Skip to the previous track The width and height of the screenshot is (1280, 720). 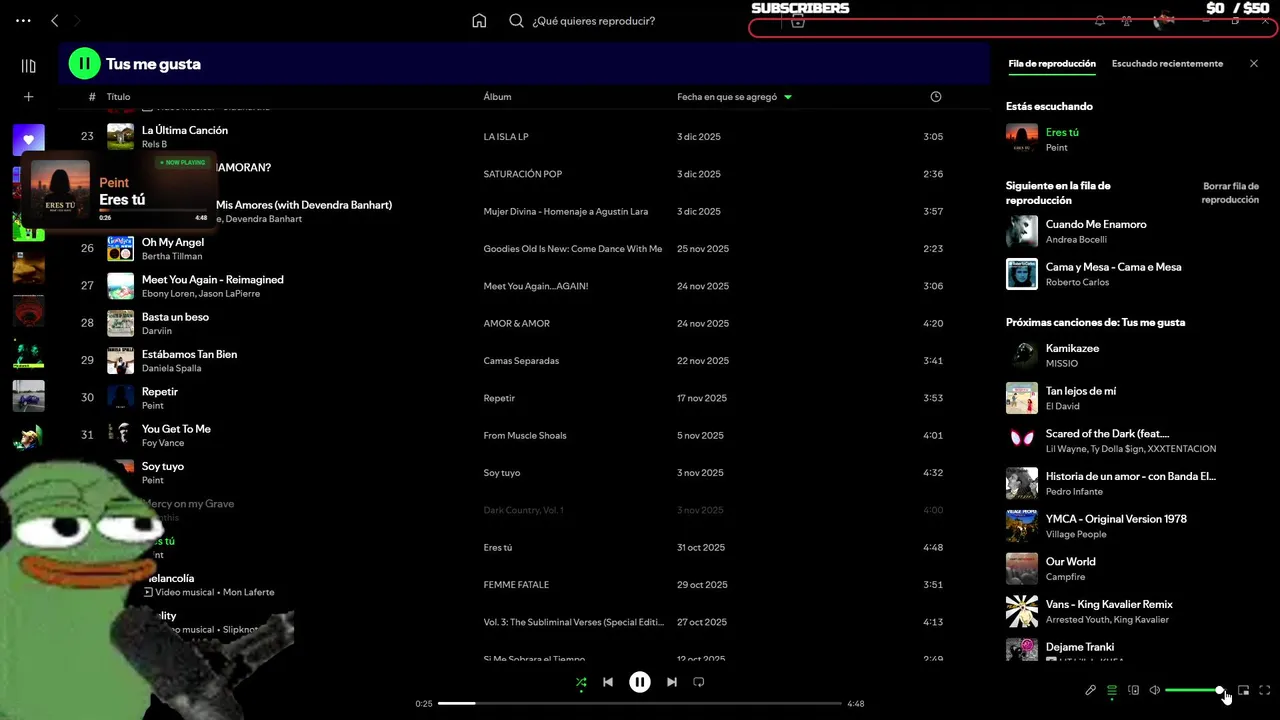607,682
